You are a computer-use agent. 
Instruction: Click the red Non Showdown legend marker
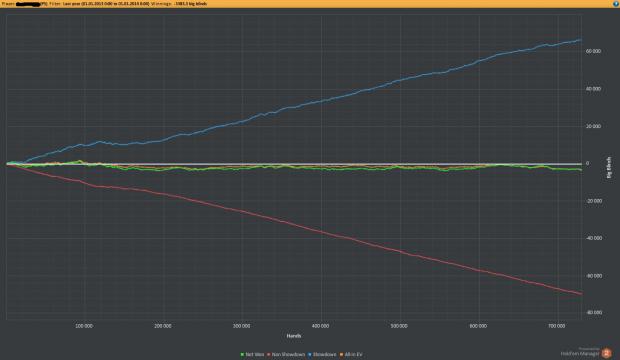coord(268,354)
